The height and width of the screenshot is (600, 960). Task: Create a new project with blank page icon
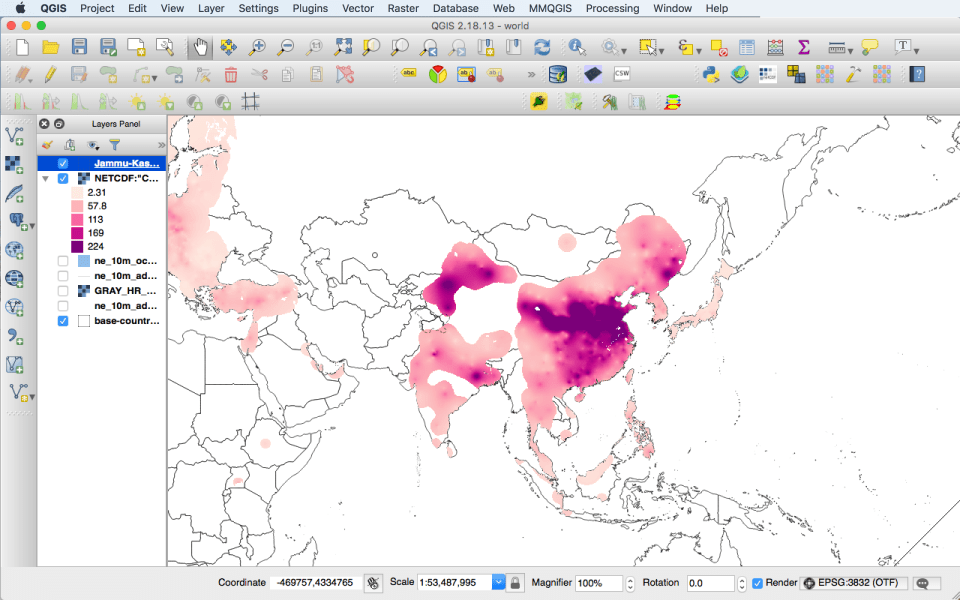click(x=22, y=47)
